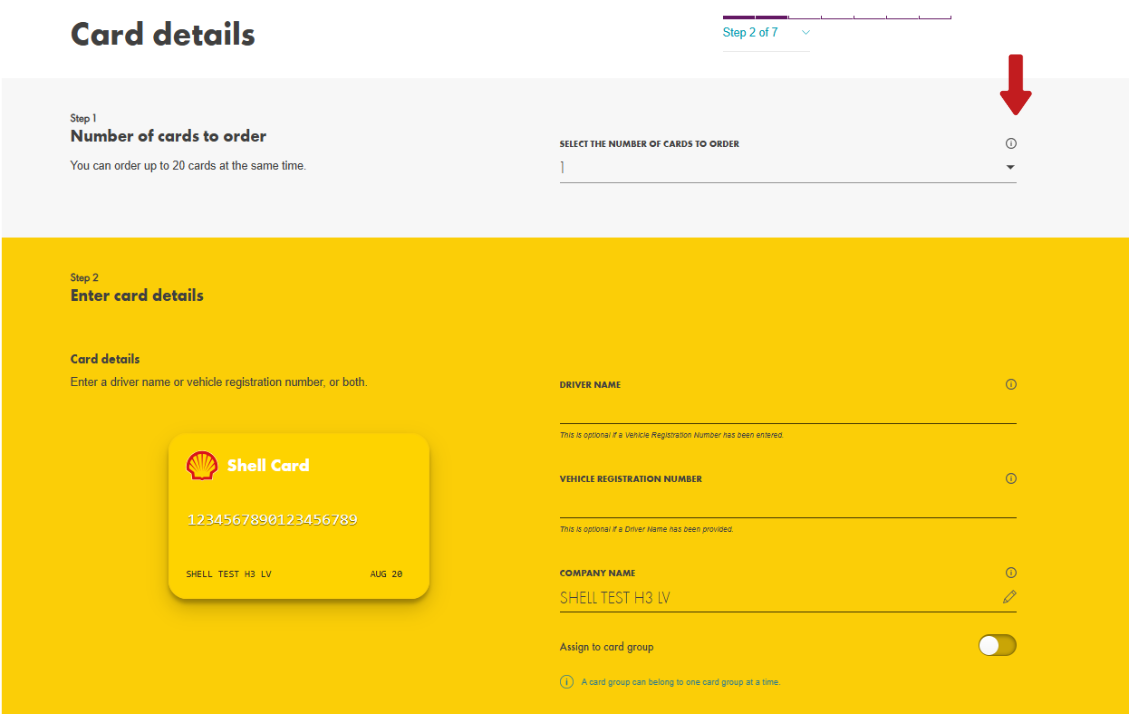This screenshot has height=714, width=1129.
Task: Open the cards quantity dropdown arrow
Action: point(1011,167)
